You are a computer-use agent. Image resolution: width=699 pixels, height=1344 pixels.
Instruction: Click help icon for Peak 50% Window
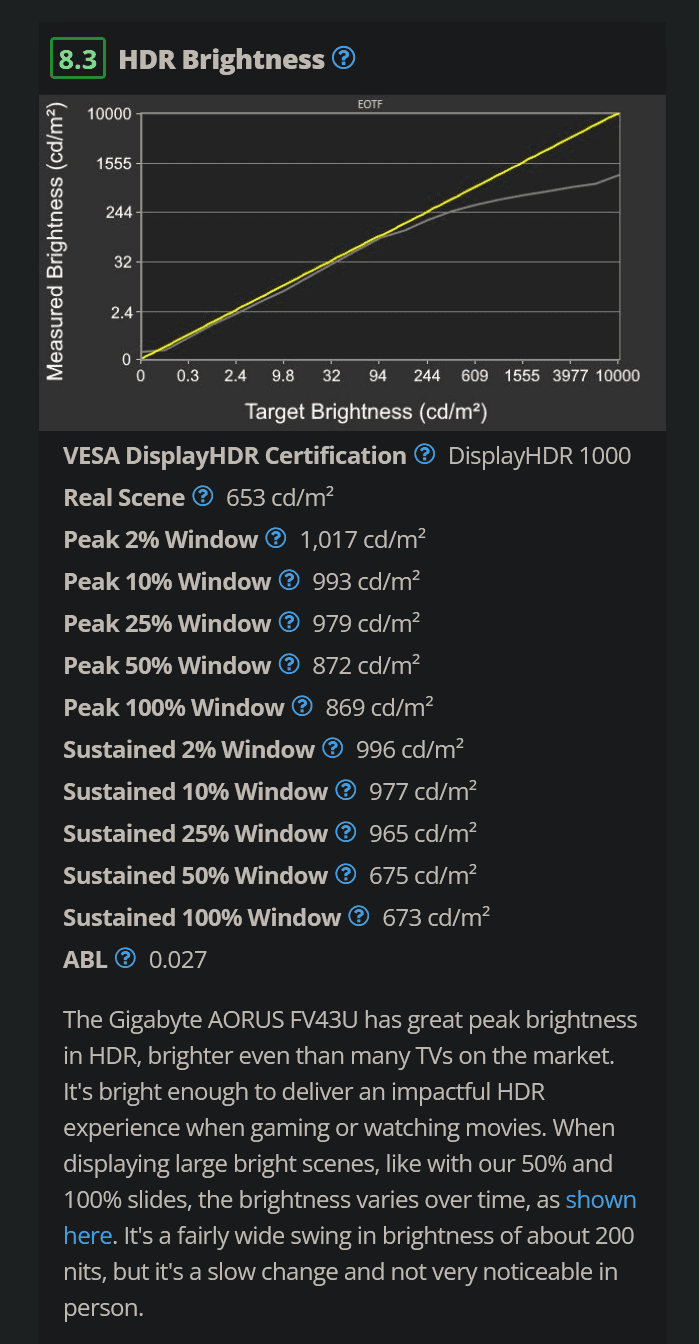(289, 665)
